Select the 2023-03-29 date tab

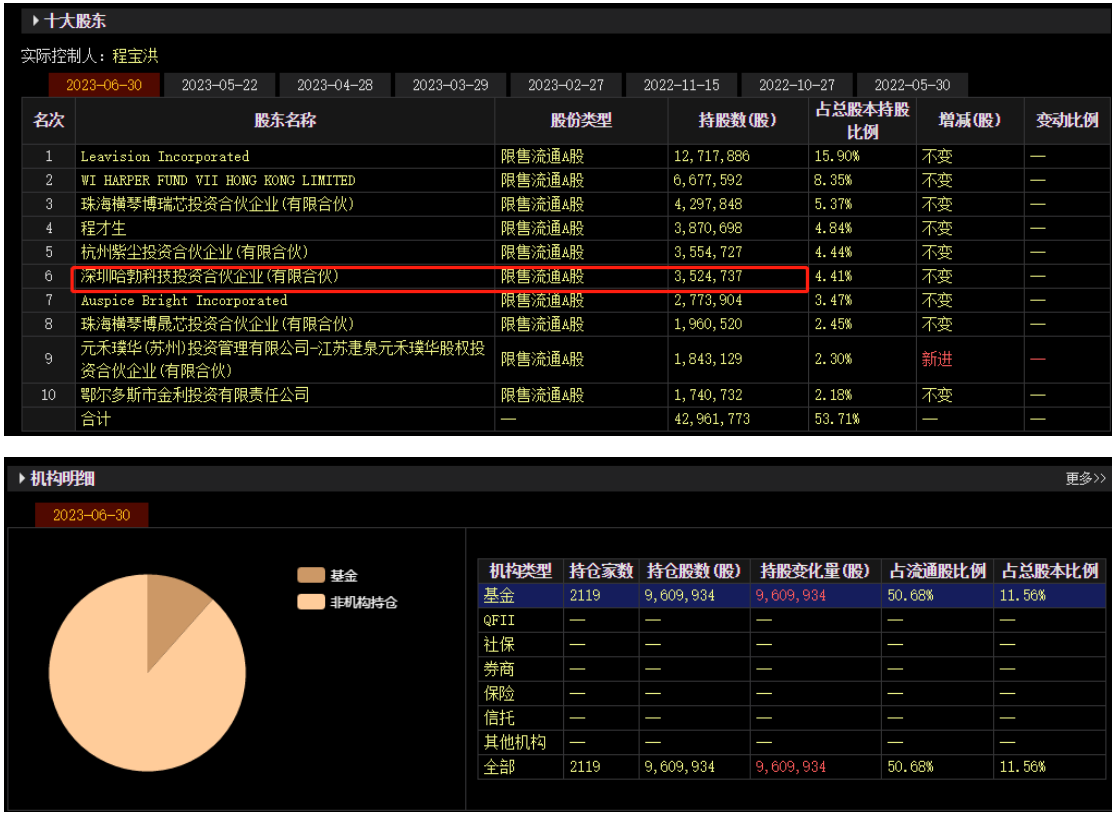tap(450, 85)
